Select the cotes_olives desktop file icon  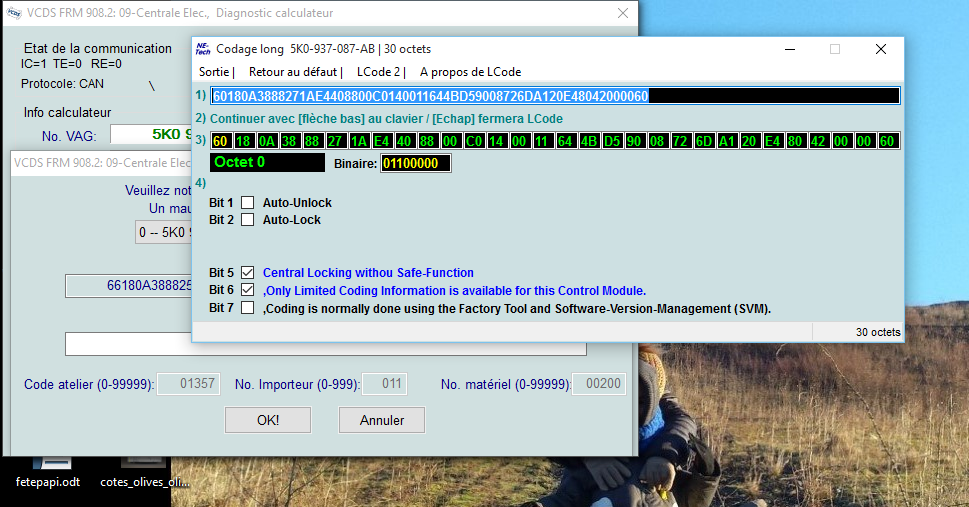(x=144, y=466)
